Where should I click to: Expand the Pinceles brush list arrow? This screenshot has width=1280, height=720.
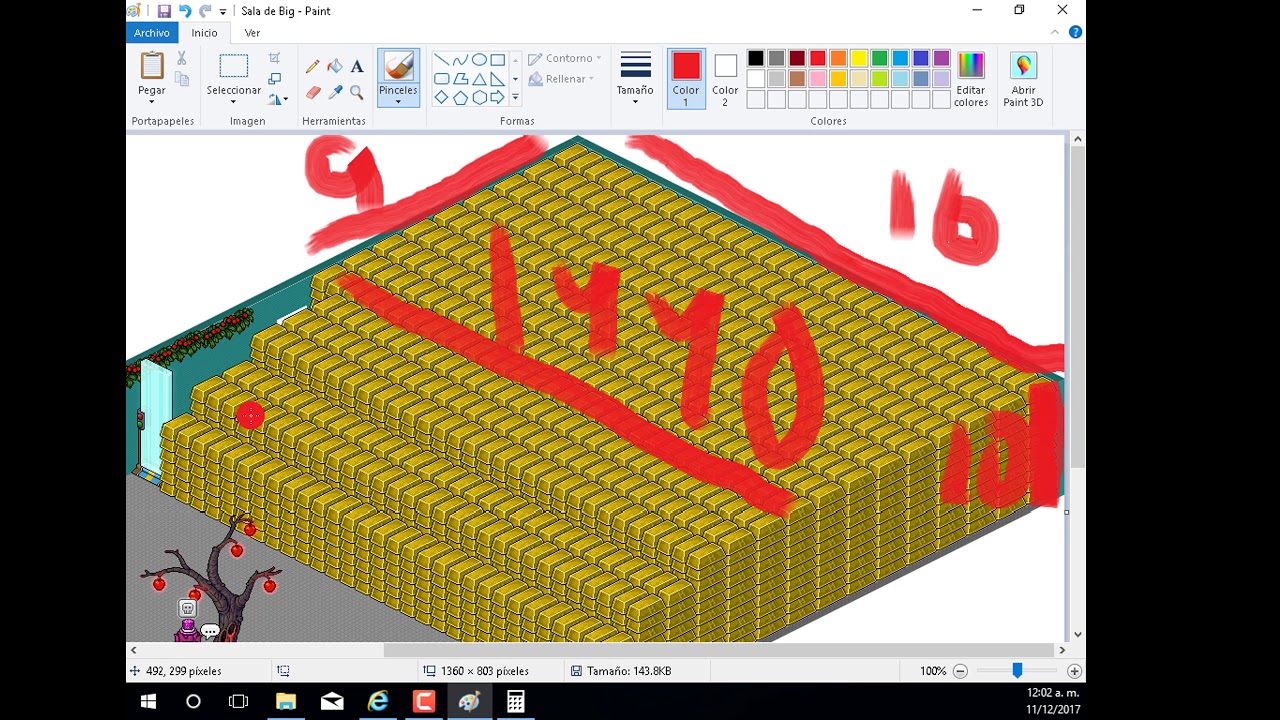coord(398,101)
